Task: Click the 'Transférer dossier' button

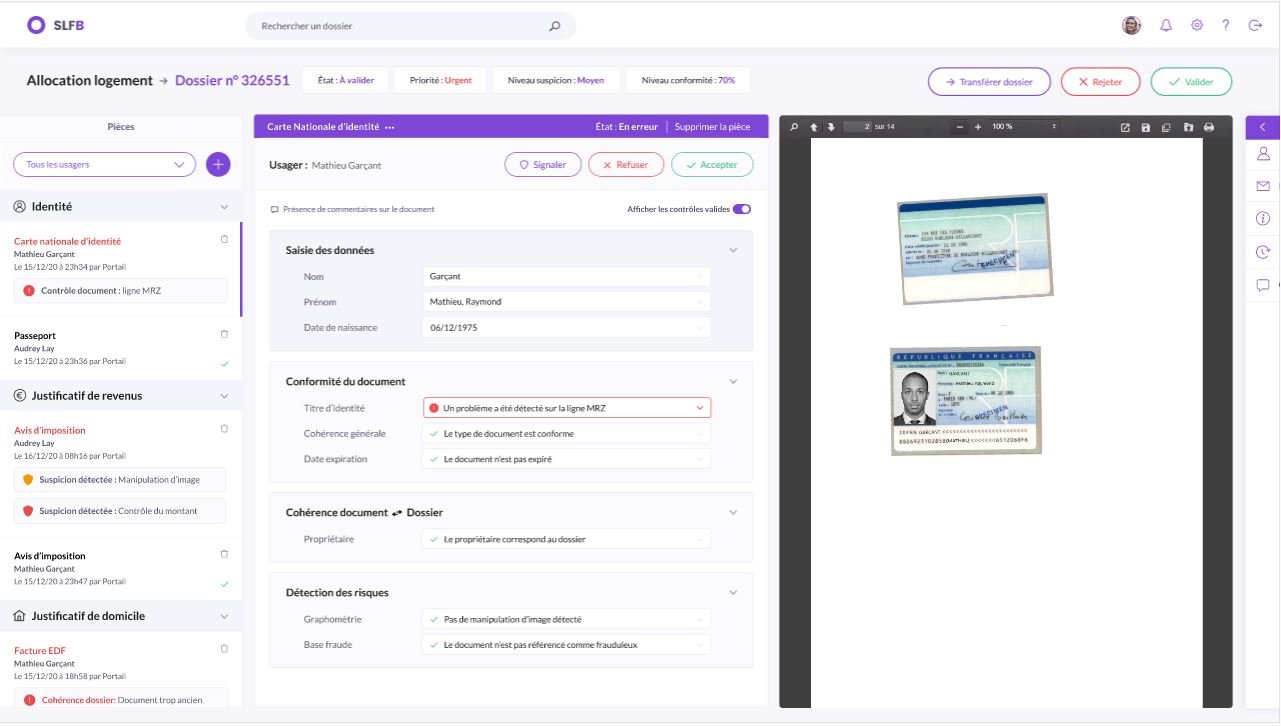Action: point(989,82)
